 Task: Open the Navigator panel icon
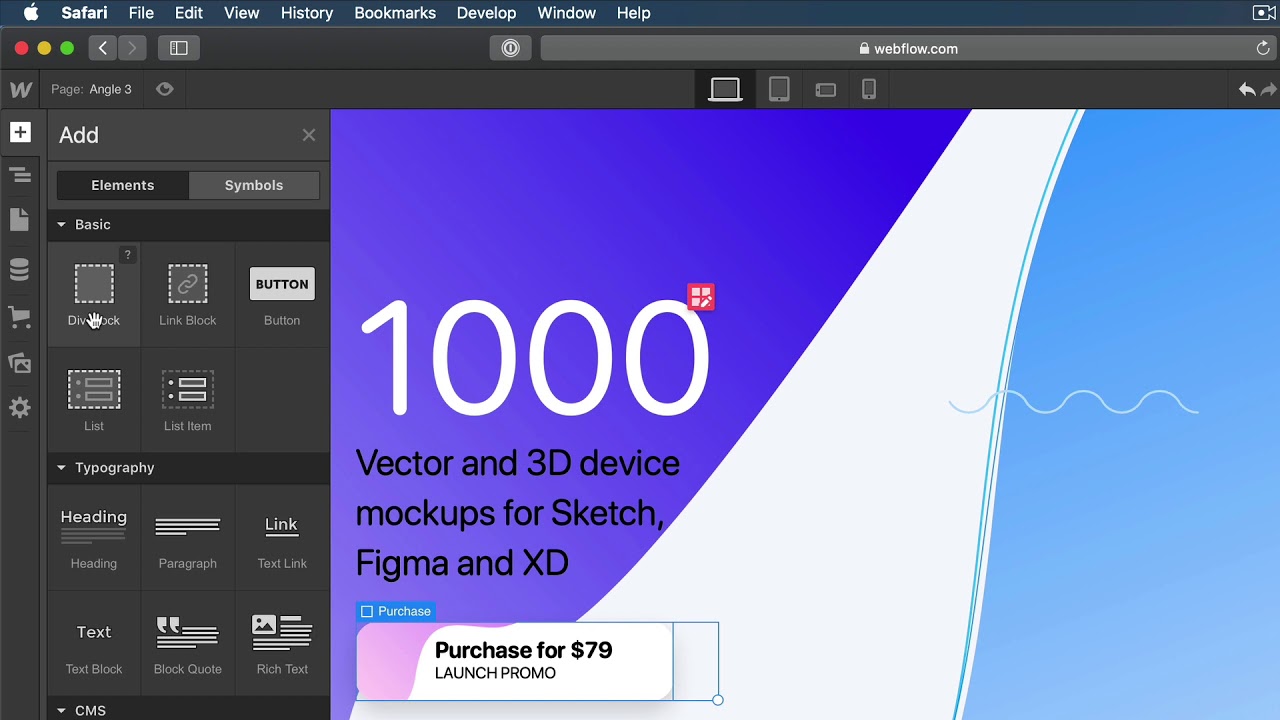click(x=20, y=176)
